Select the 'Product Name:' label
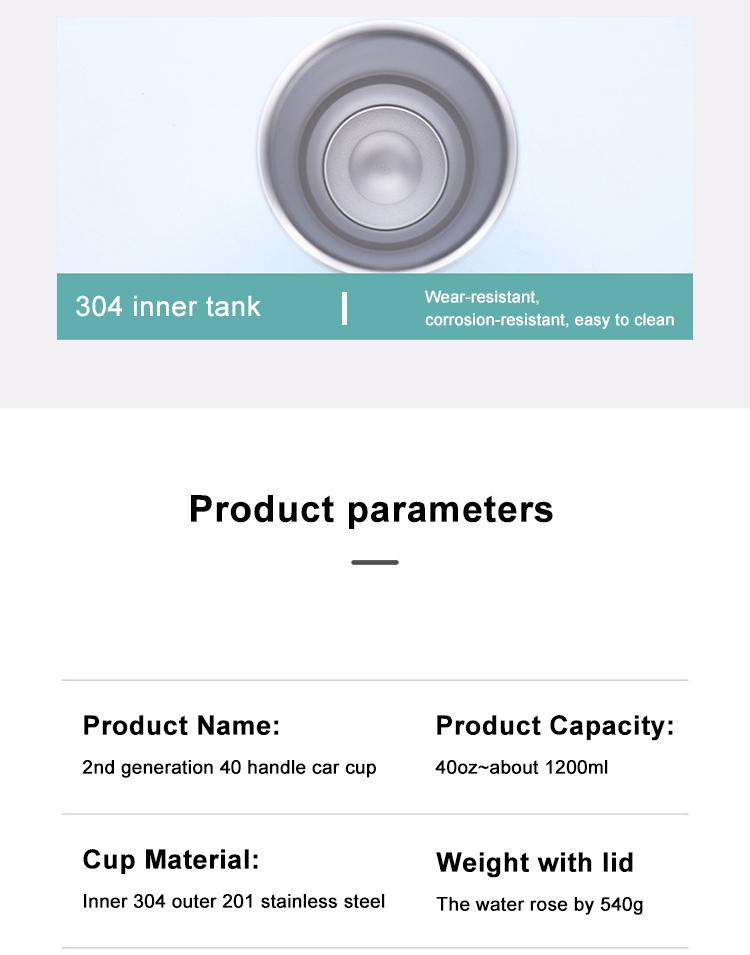Screen dimensions: 750x955 click(x=182, y=725)
